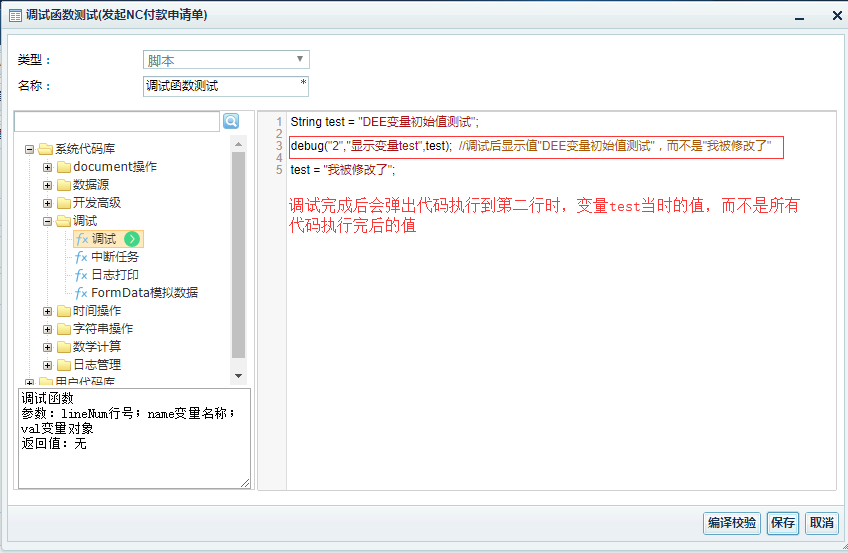
Task: Expand the document操作 folder
Action: [x=48, y=167]
